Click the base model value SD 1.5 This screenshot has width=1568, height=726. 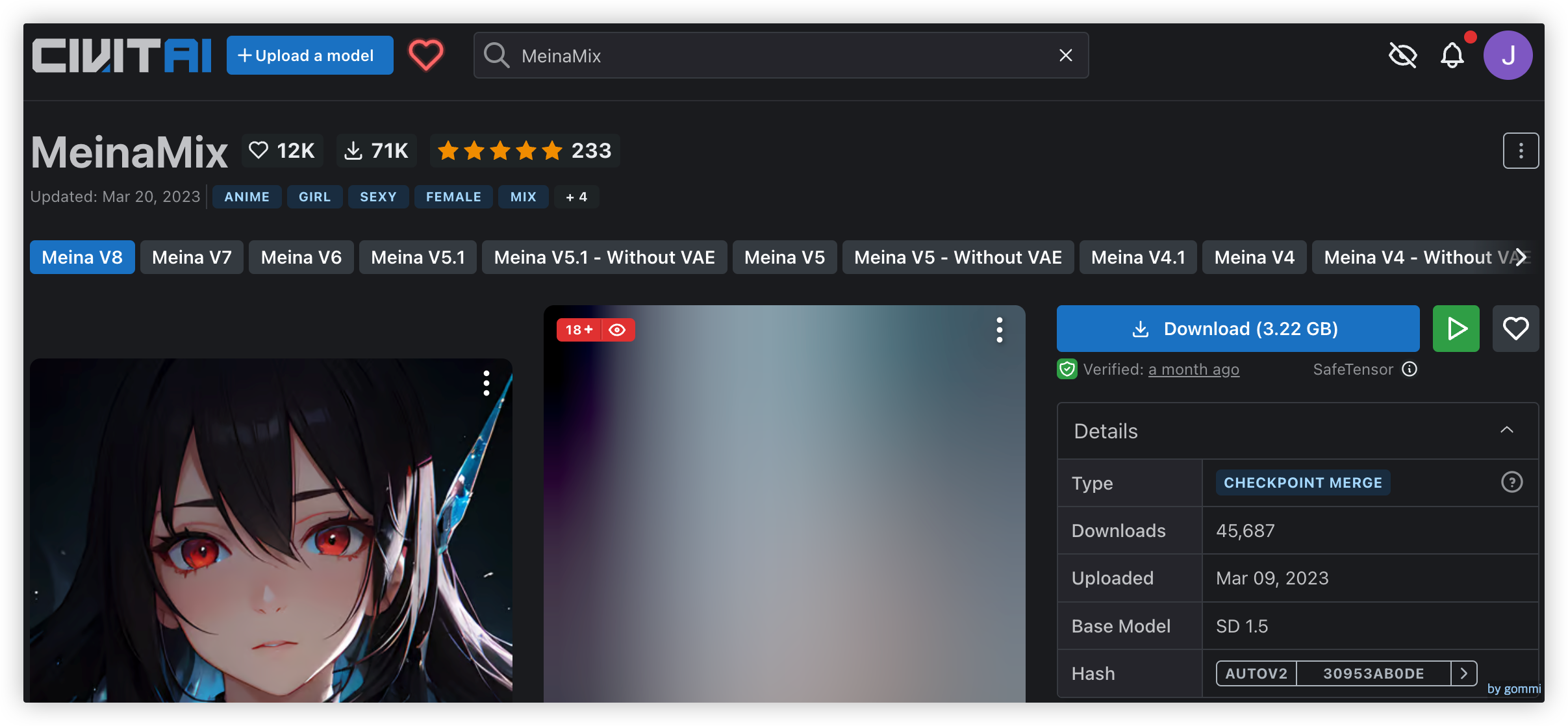point(1241,626)
